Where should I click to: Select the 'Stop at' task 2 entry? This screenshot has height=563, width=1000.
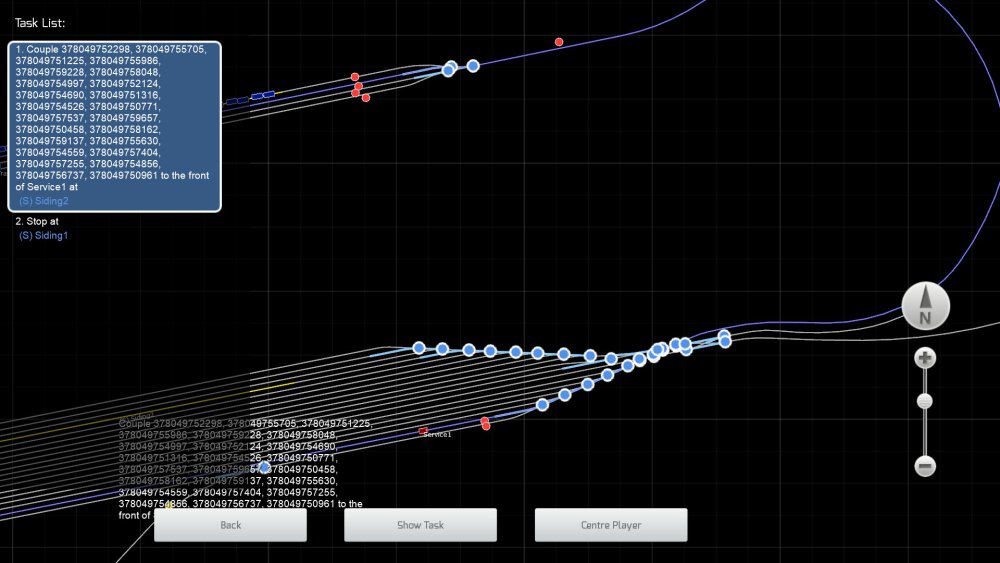(x=37, y=222)
